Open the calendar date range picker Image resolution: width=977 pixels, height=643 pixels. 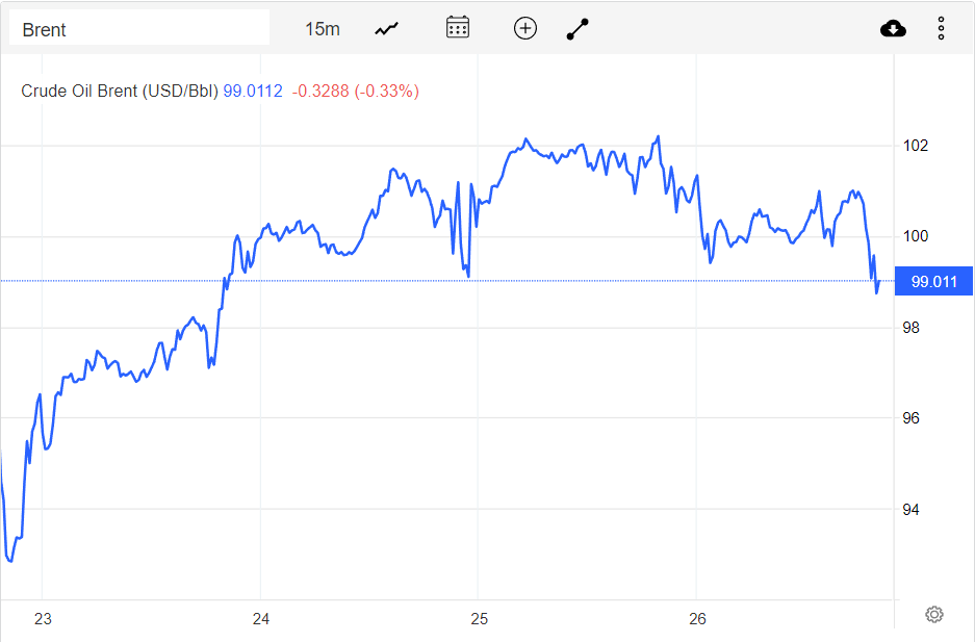click(x=457, y=28)
